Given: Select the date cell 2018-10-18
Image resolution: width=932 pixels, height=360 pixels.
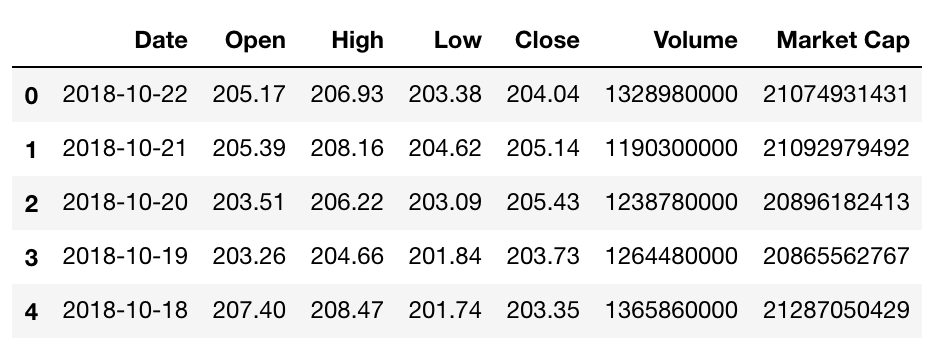Looking at the screenshot, I should [x=125, y=310].
